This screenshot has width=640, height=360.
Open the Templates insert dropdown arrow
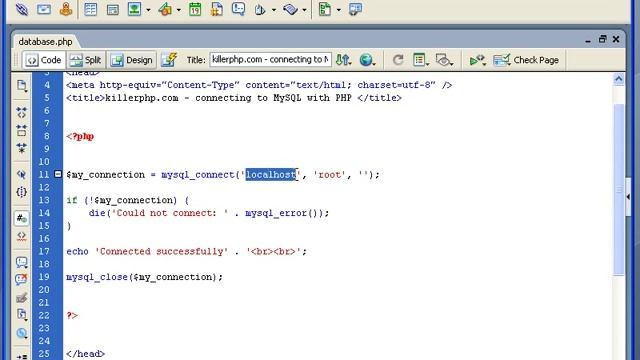click(338, 10)
